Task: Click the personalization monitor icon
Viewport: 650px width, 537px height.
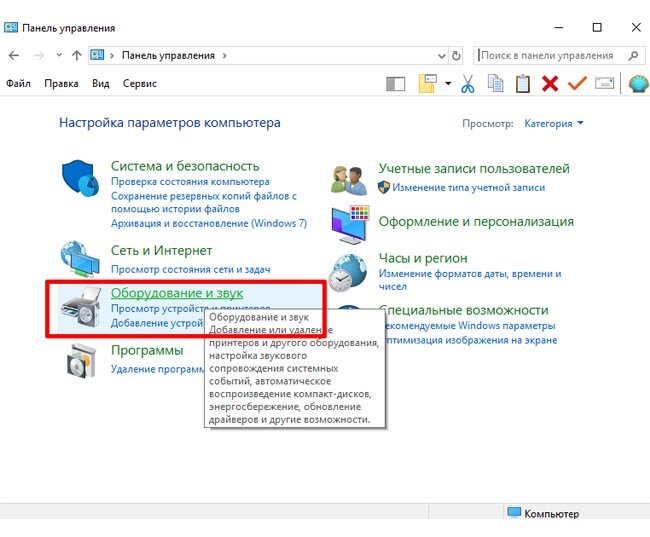Action: tap(350, 224)
